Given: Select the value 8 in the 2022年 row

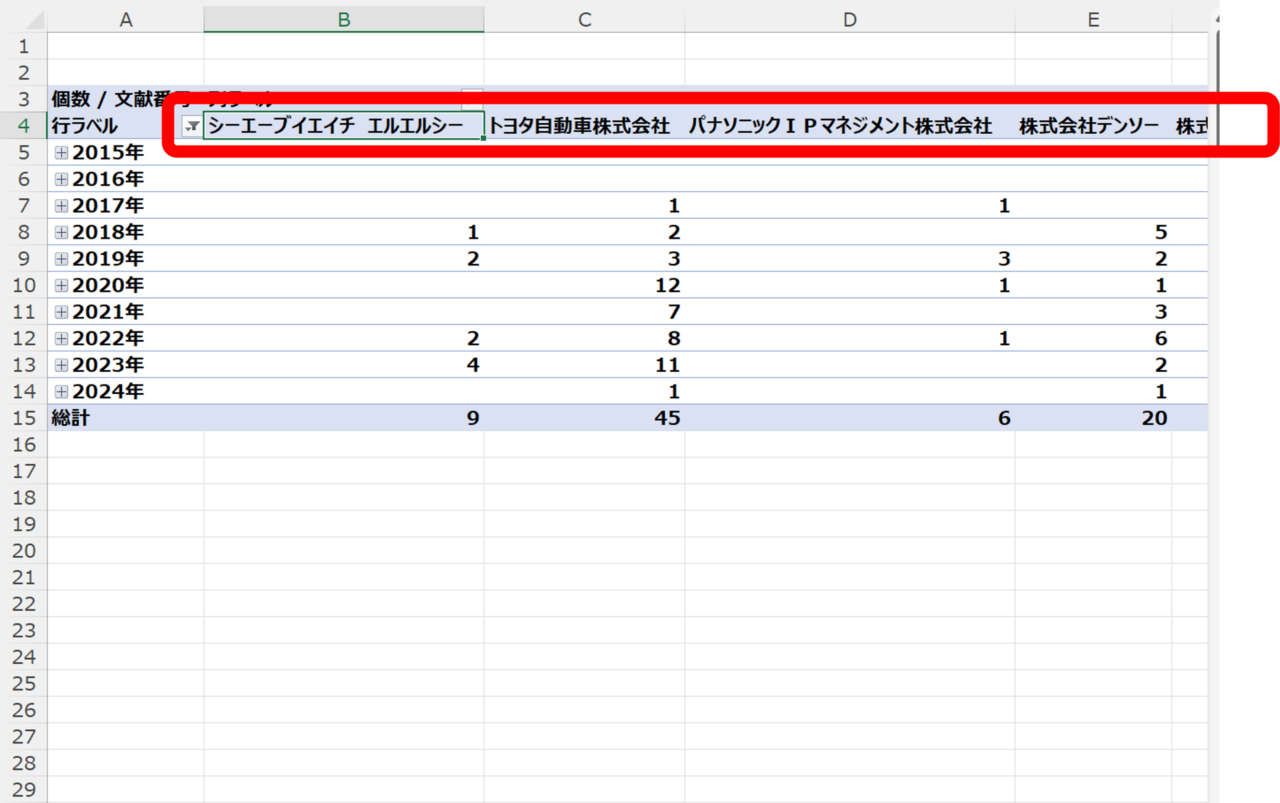Looking at the screenshot, I should coord(585,339).
